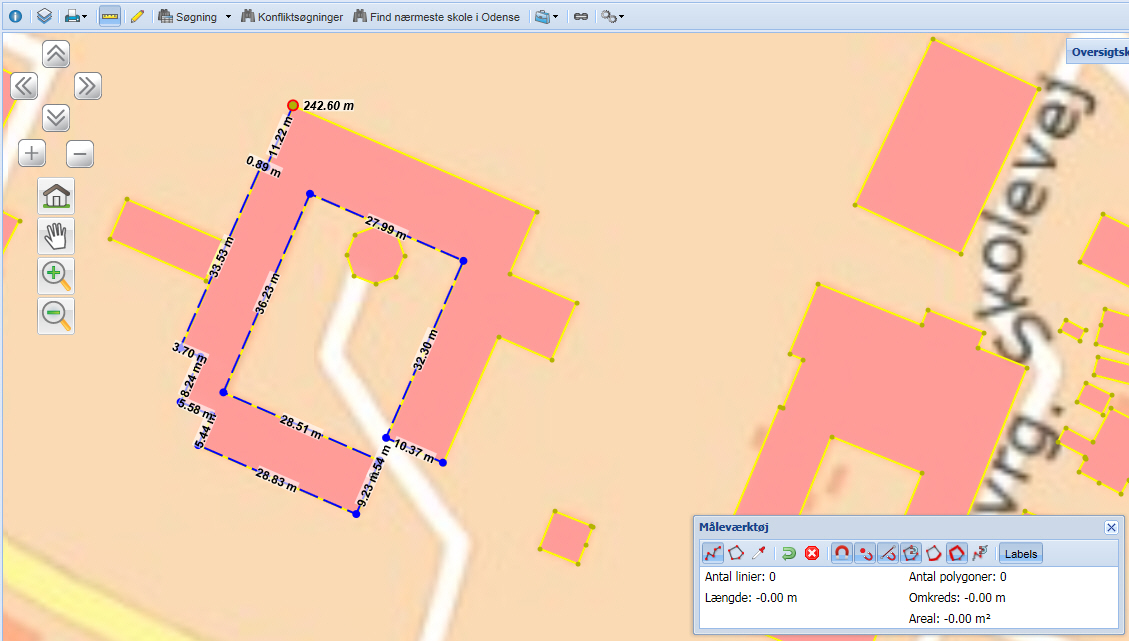Click the orange start vertex on map
Screen dimensions: 1129x641
(x=293, y=105)
